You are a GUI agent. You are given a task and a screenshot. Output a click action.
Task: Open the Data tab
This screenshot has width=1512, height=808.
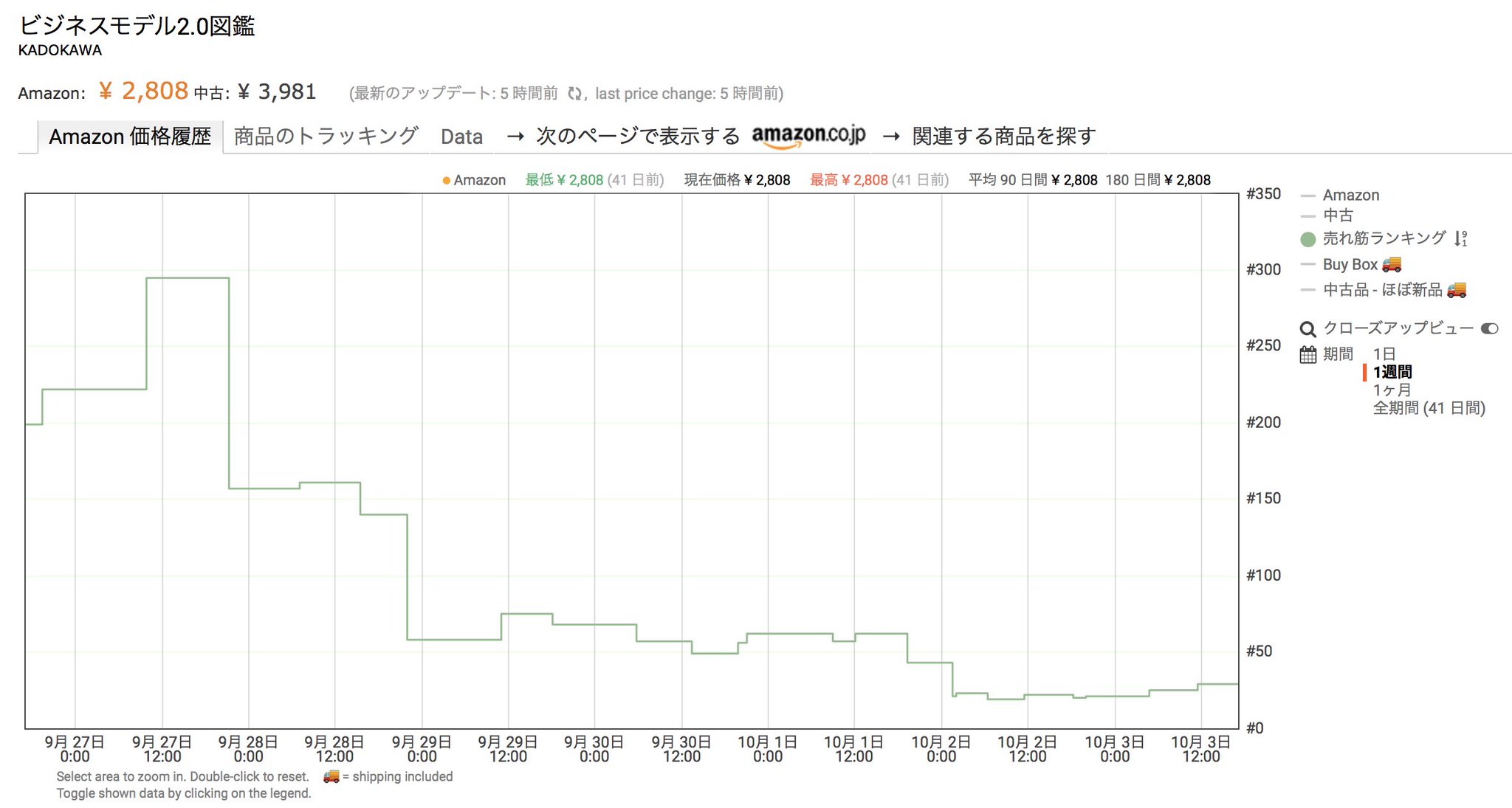pyautogui.click(x=461, y=137)
